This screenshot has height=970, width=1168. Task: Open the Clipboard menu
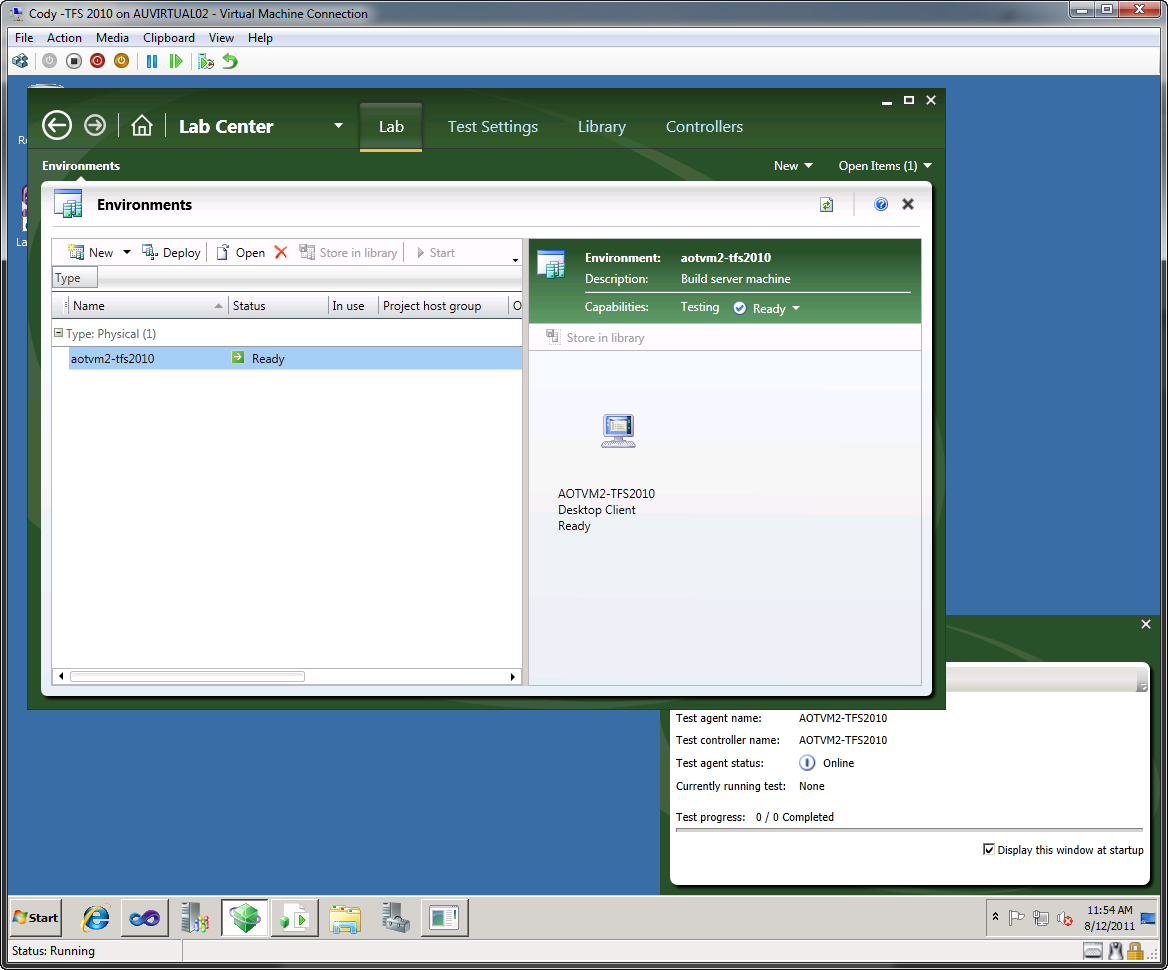[x=169, y=37]
